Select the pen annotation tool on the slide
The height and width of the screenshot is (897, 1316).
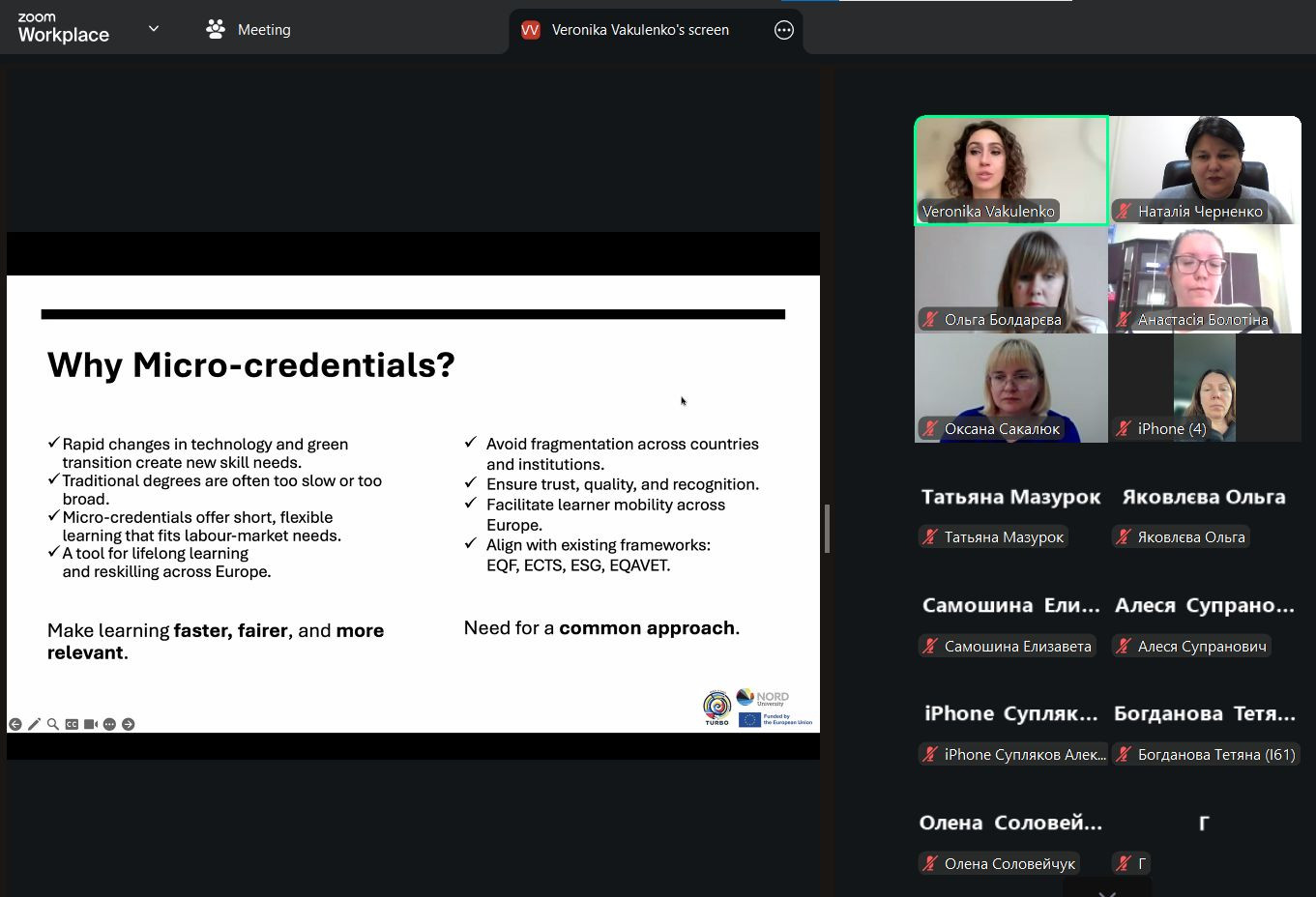(34, 724)
